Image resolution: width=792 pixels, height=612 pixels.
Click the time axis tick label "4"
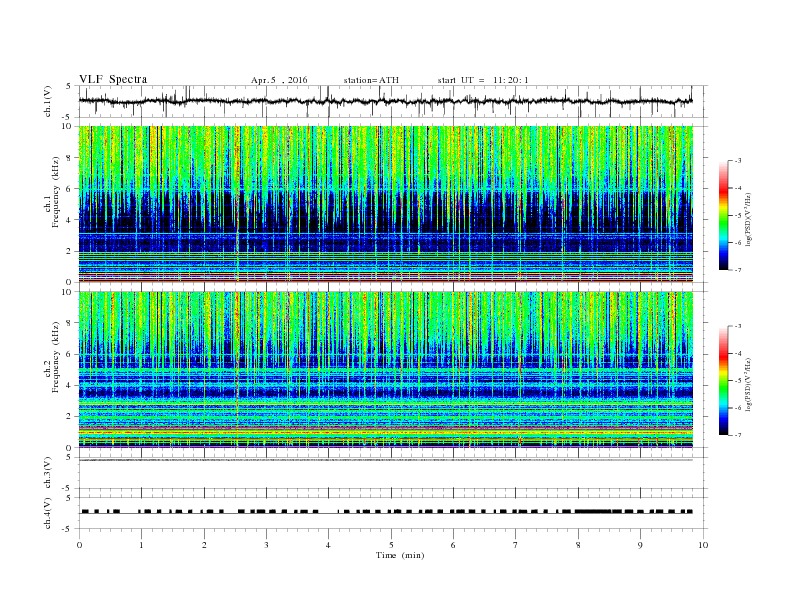click(328, 545)
